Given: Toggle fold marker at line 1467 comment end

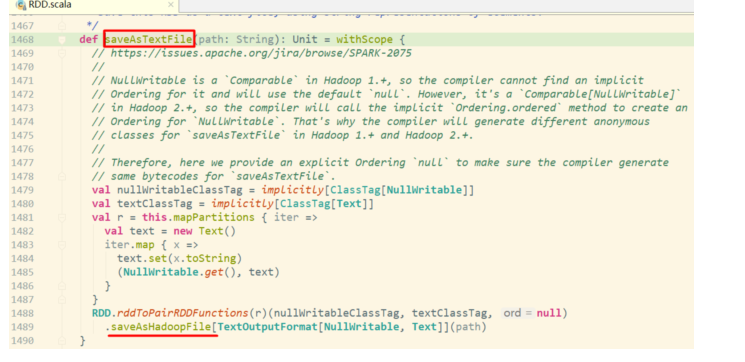Looking at the screenshot, I should pos(62,26).
